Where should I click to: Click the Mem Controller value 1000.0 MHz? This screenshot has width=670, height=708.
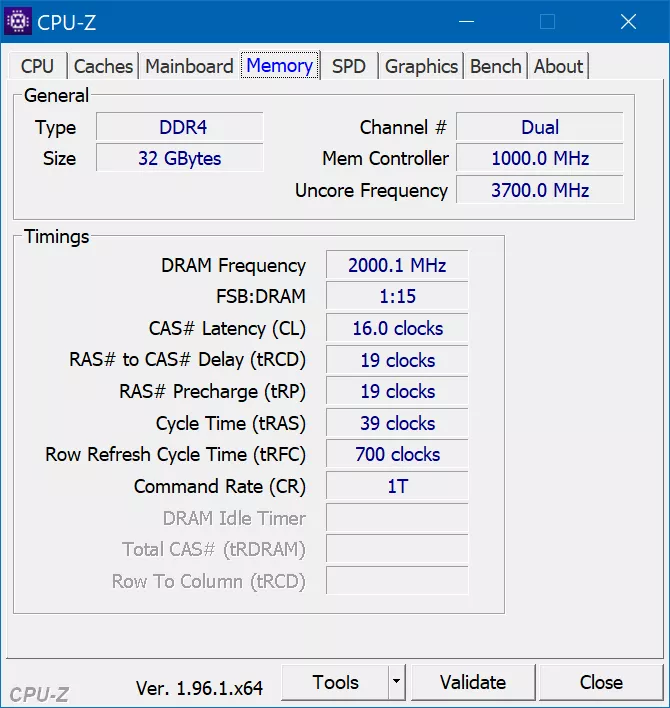coord(540,158)
